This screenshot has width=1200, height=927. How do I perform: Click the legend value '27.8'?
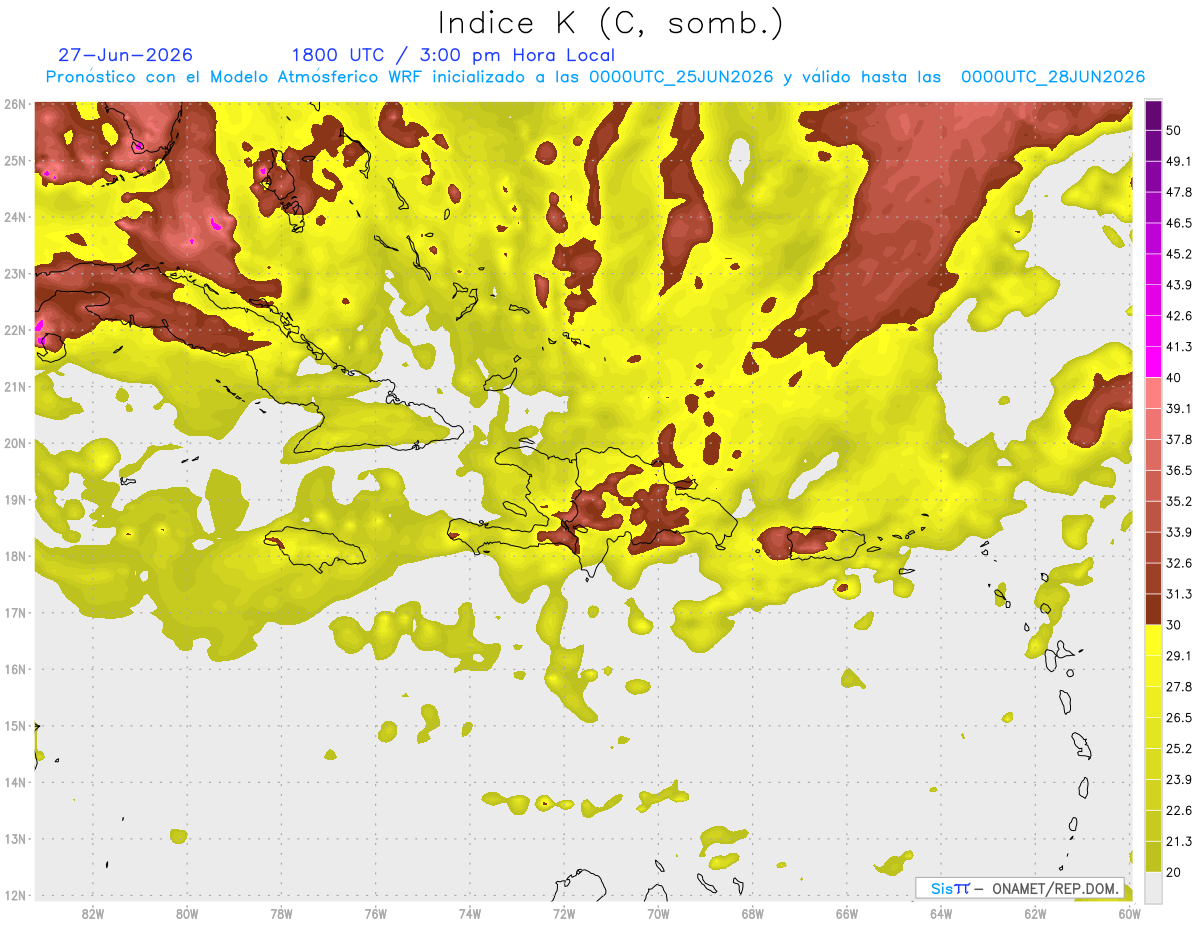click(1179, 687)
